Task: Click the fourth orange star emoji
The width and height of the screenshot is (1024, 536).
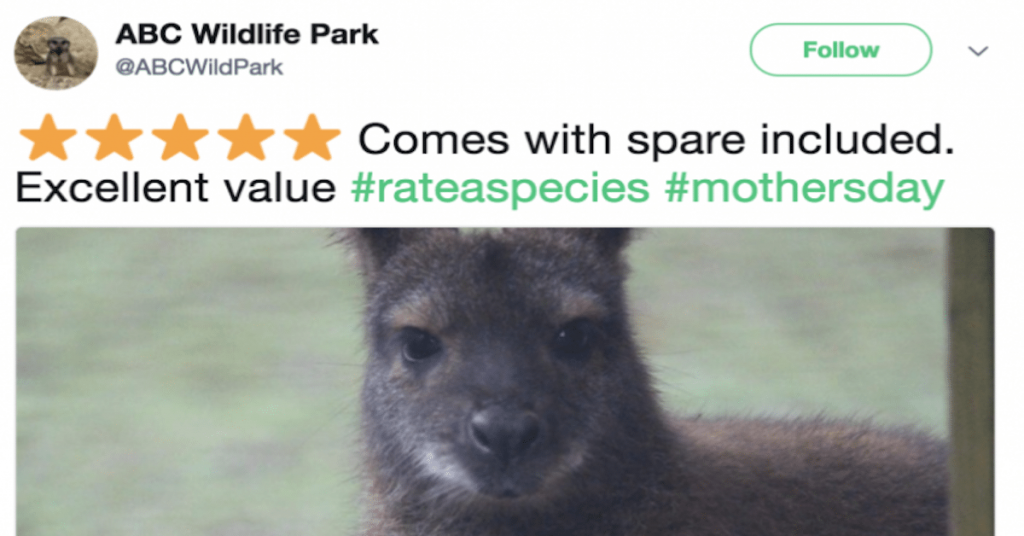Action: pos(247,138)
